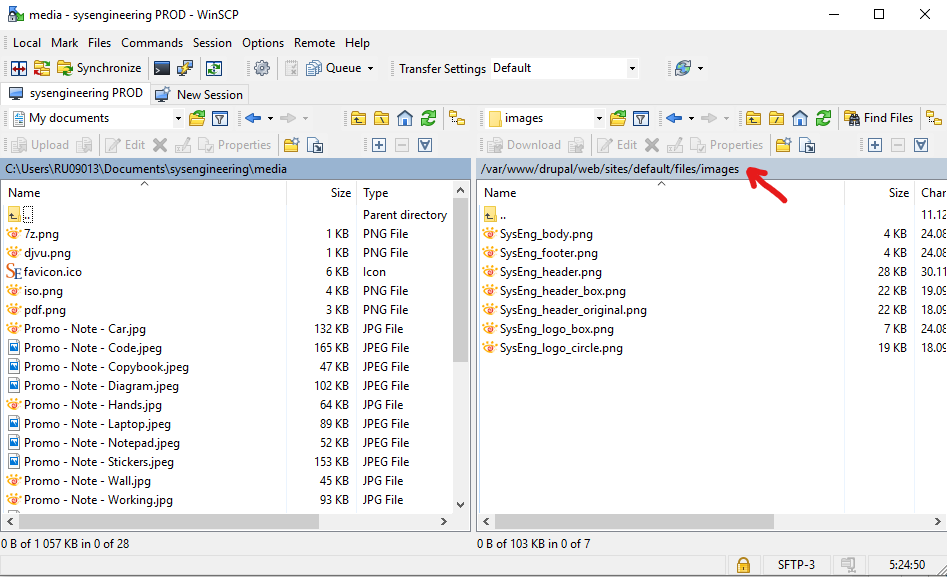Click the Compare Directories toolbar icon

pyautogui.click(x=19, y=68)
